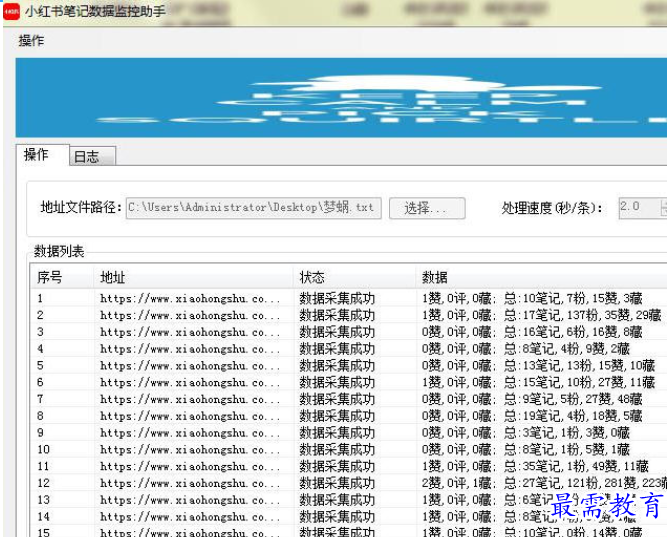
Task: Click data '总:15笔记, 10粉, 27赞, 11藏'
Action: coord(579,382)
